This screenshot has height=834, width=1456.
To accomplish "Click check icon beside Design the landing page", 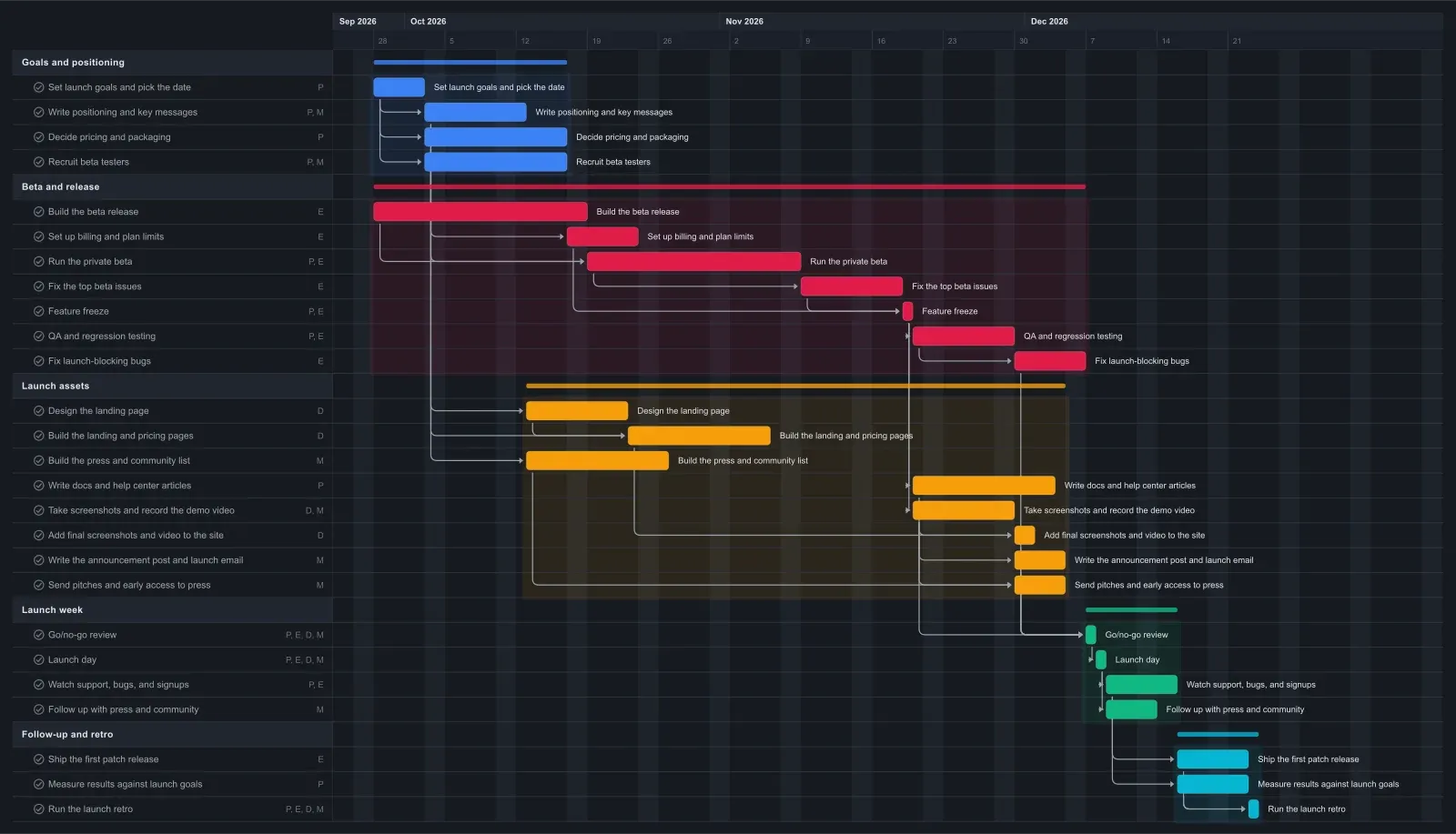I will coord(39,411).
